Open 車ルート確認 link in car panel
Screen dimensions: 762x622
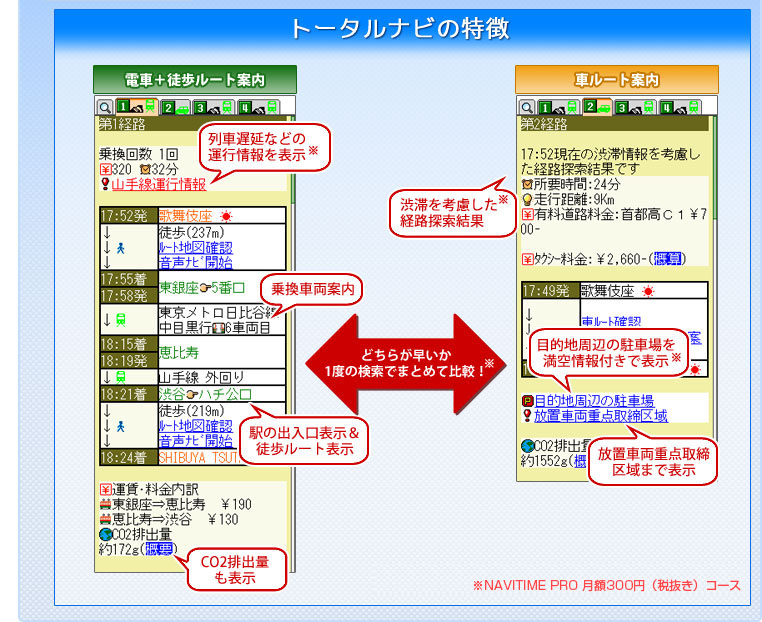coord(611,322)
